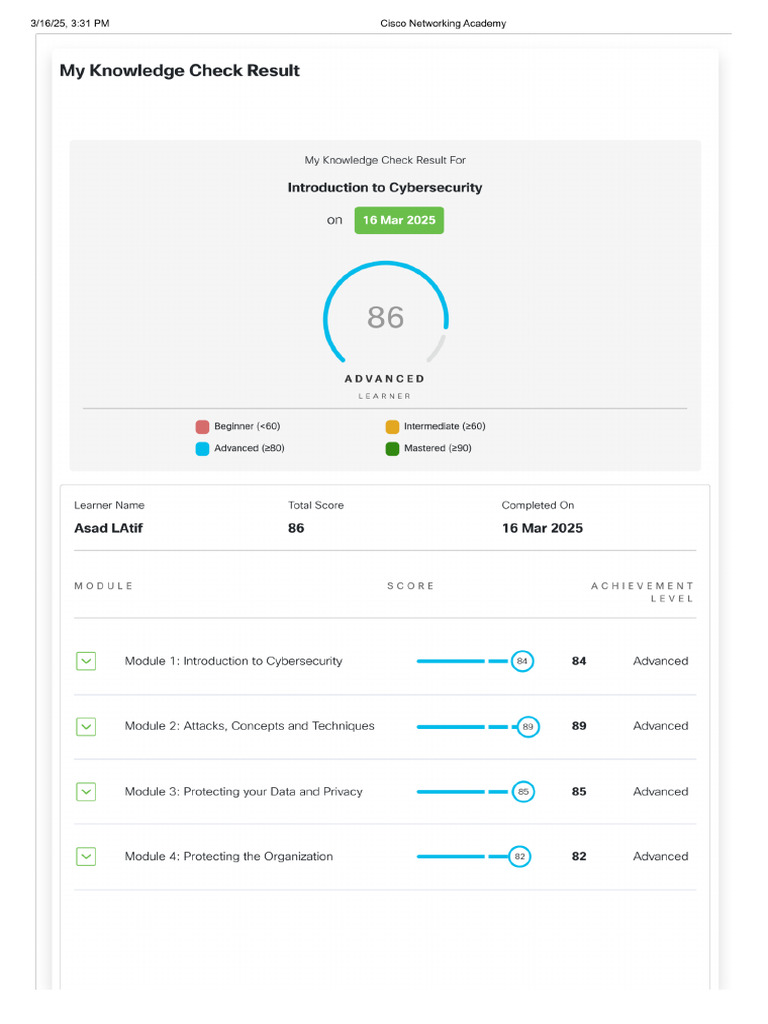Click the 89 score marker on Module 2
768x1024 pixels.
[527, 727]
